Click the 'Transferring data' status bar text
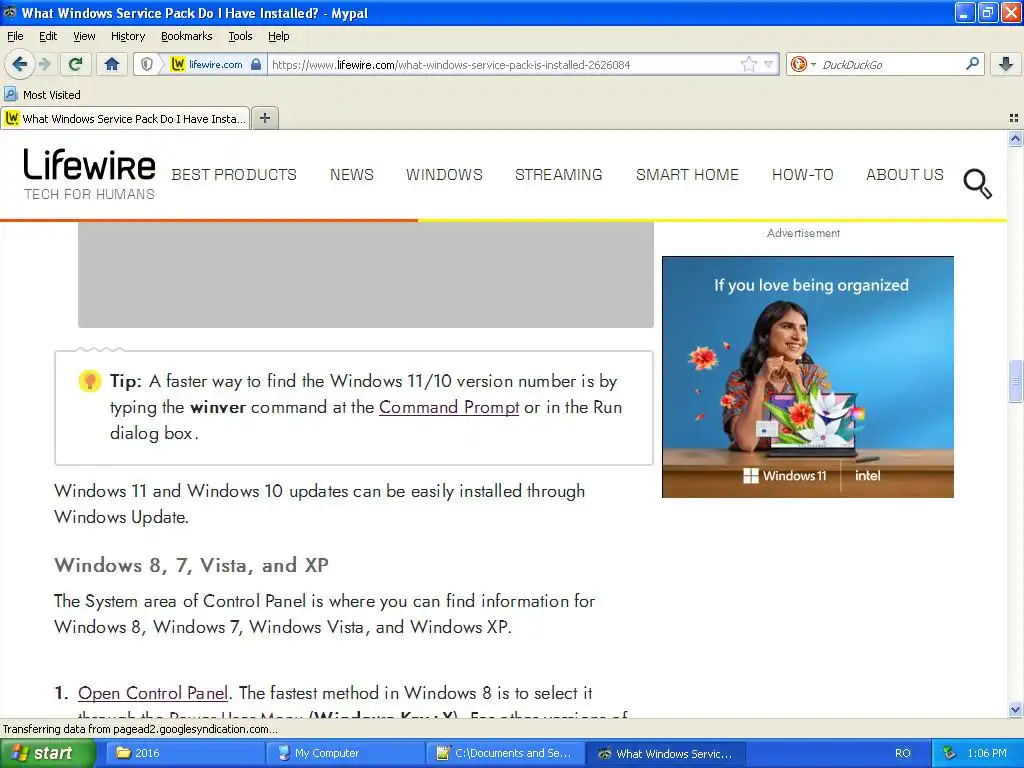Image resolution: width=1024 pixels, height=768 pixels. click(140, 729)
